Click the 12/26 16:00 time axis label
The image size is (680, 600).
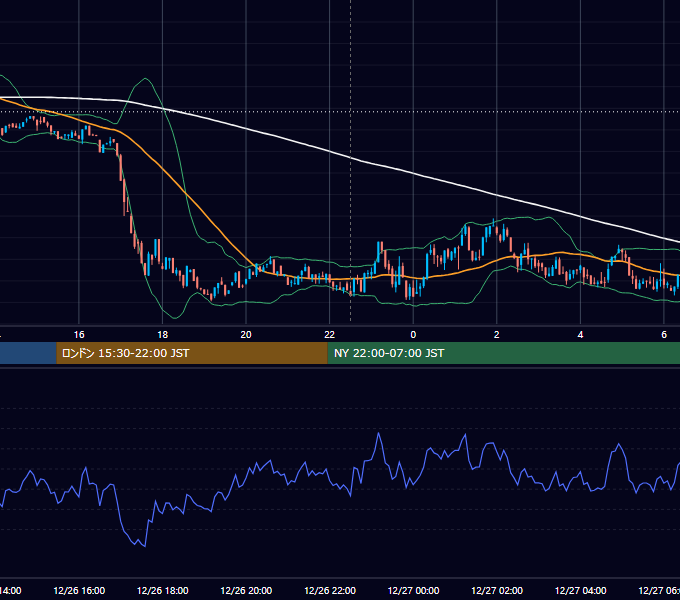(x=79, y=590)
